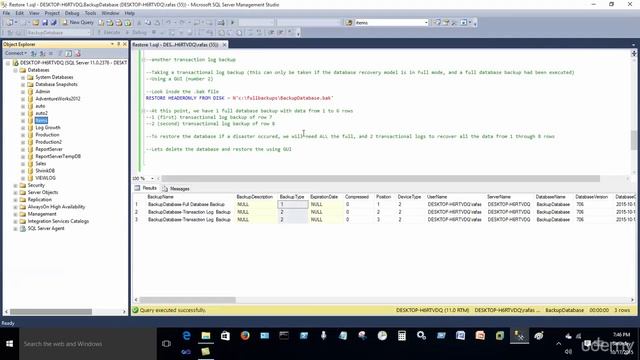Click the Connect Object Explorer plug icon

pyautogui.click(x=34, y=53)
